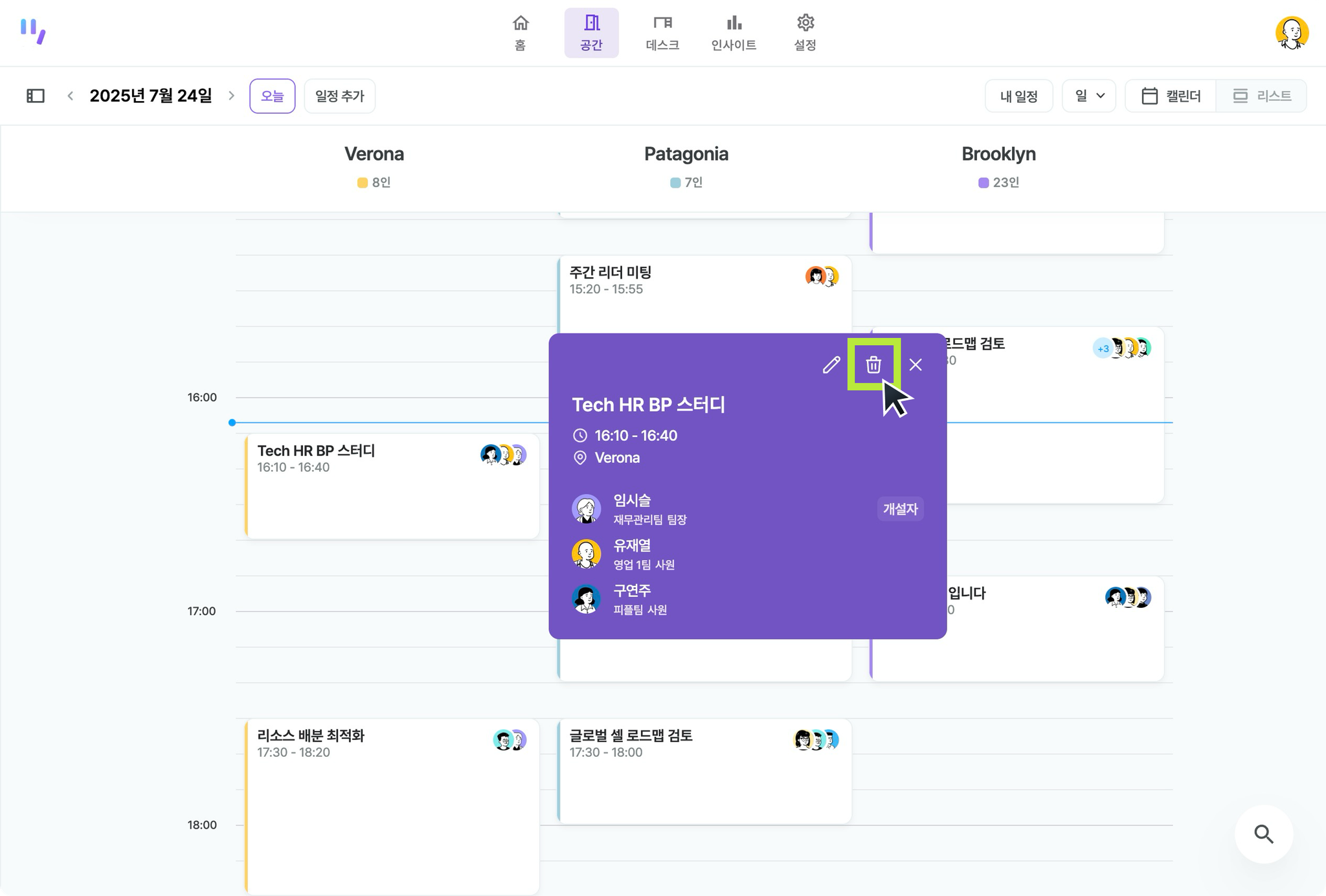Click the app logo in top-left corner

(x=32, y=32)
